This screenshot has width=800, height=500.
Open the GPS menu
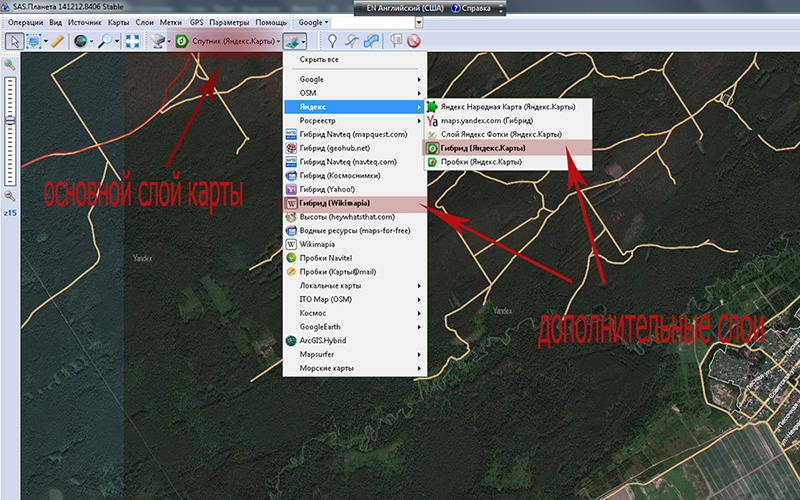coord(196,22)
